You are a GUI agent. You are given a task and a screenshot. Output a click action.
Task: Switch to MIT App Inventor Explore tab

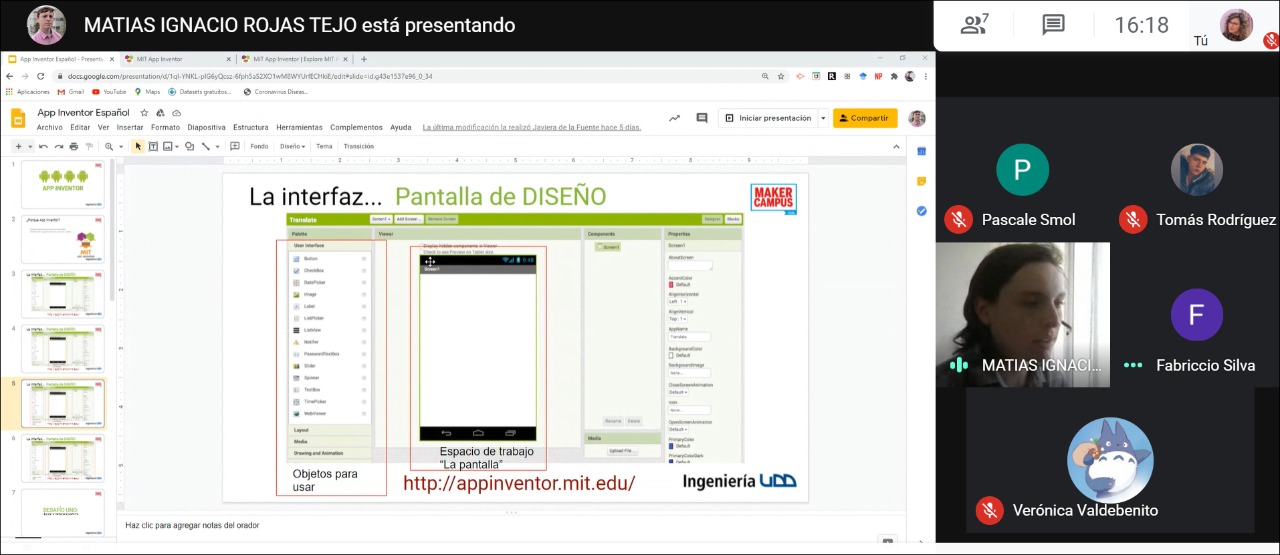coord(296,59)
